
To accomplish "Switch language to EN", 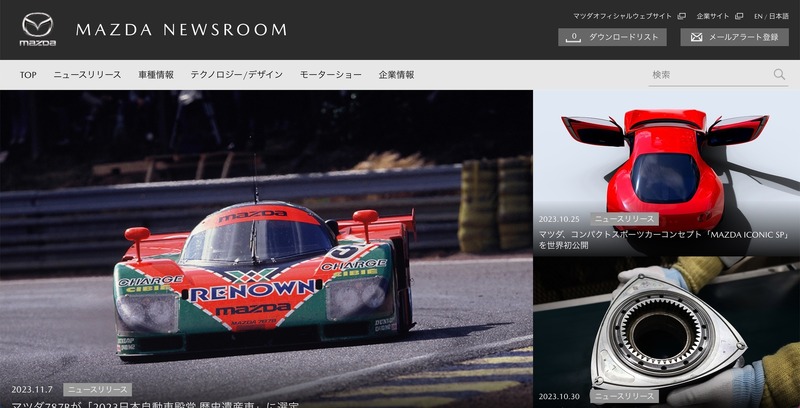I will 758,16.
